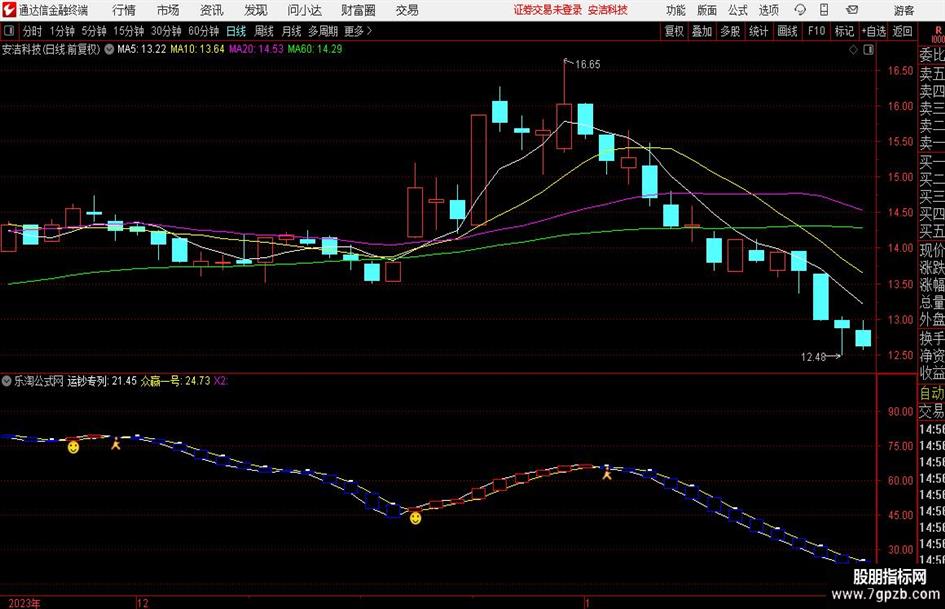Open the customer service headset icon
This screenshot has width=945, height=609.
(800, 10)
